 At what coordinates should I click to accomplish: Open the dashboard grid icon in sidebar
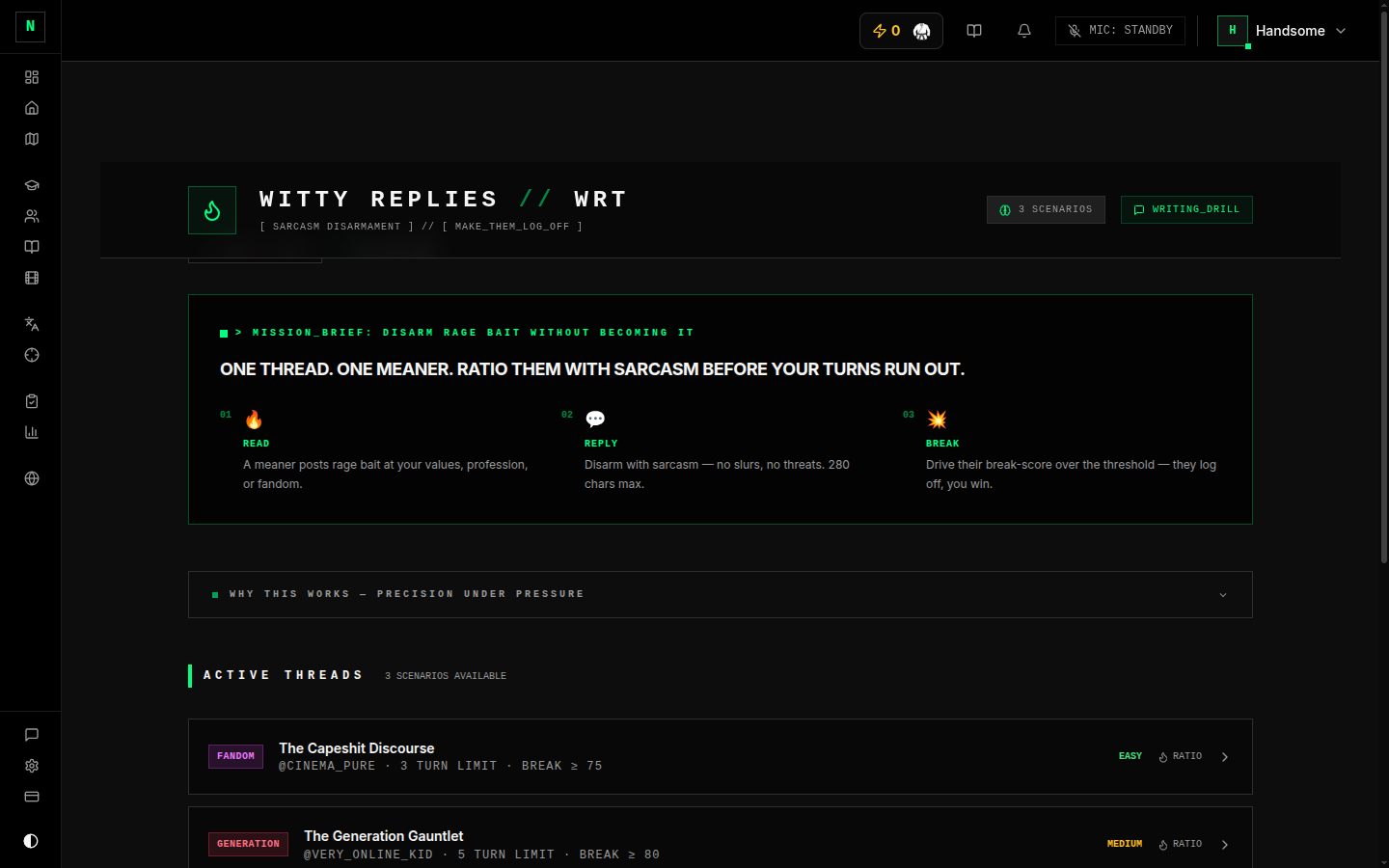click(x=32, y=77)
